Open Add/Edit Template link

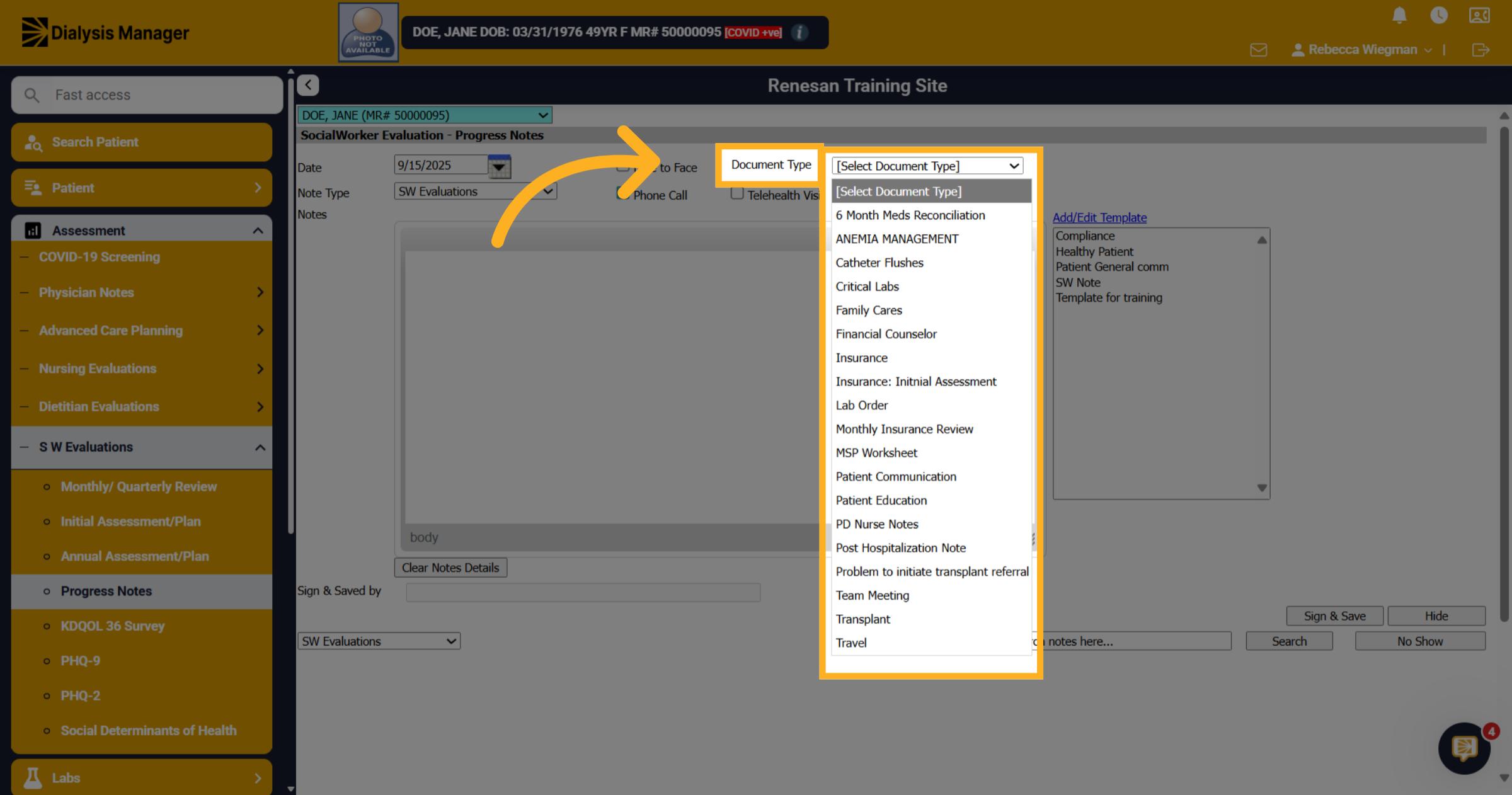(x=1099, y=217)
